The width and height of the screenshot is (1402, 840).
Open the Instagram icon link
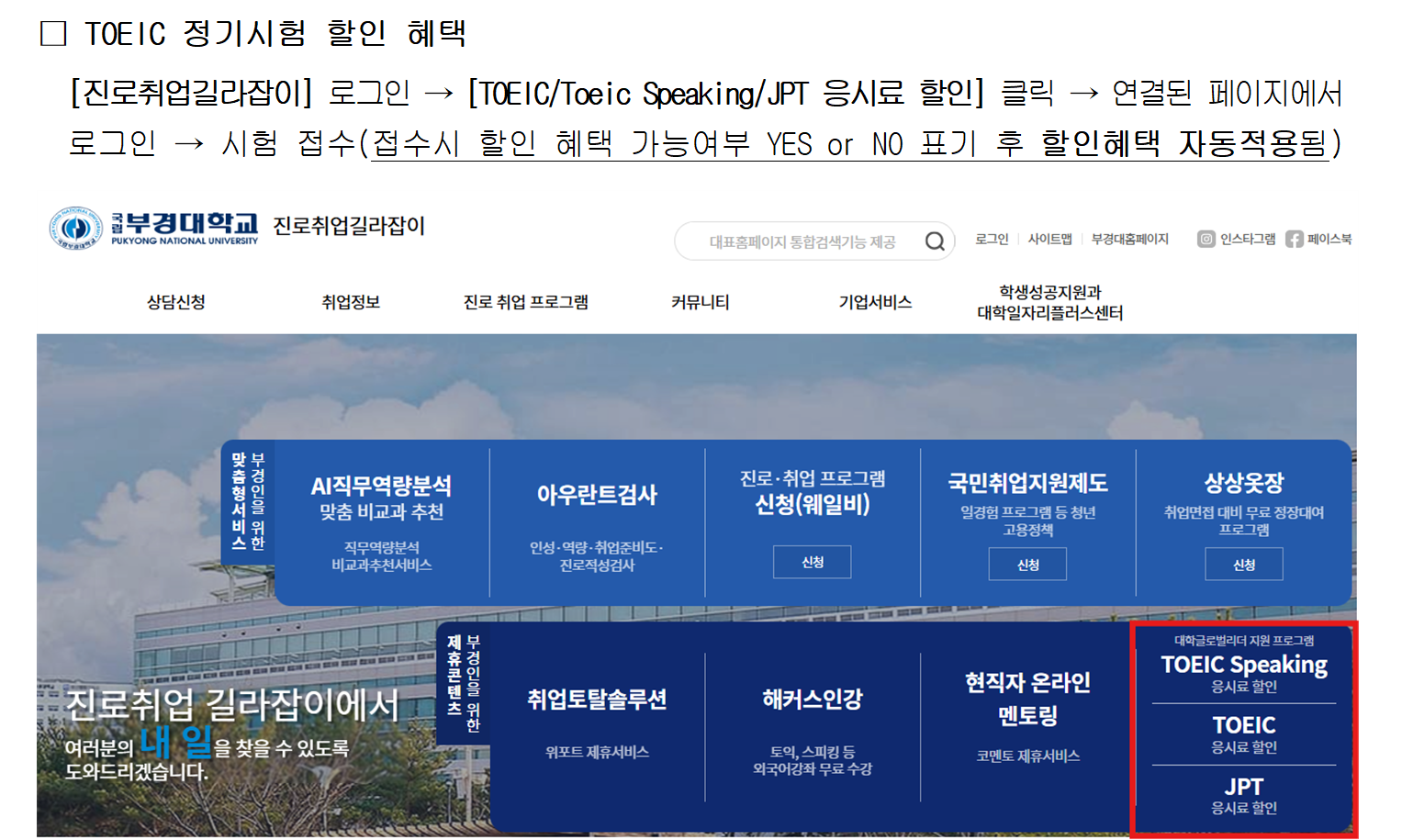pyautogui.click(x=1206, y=240)
